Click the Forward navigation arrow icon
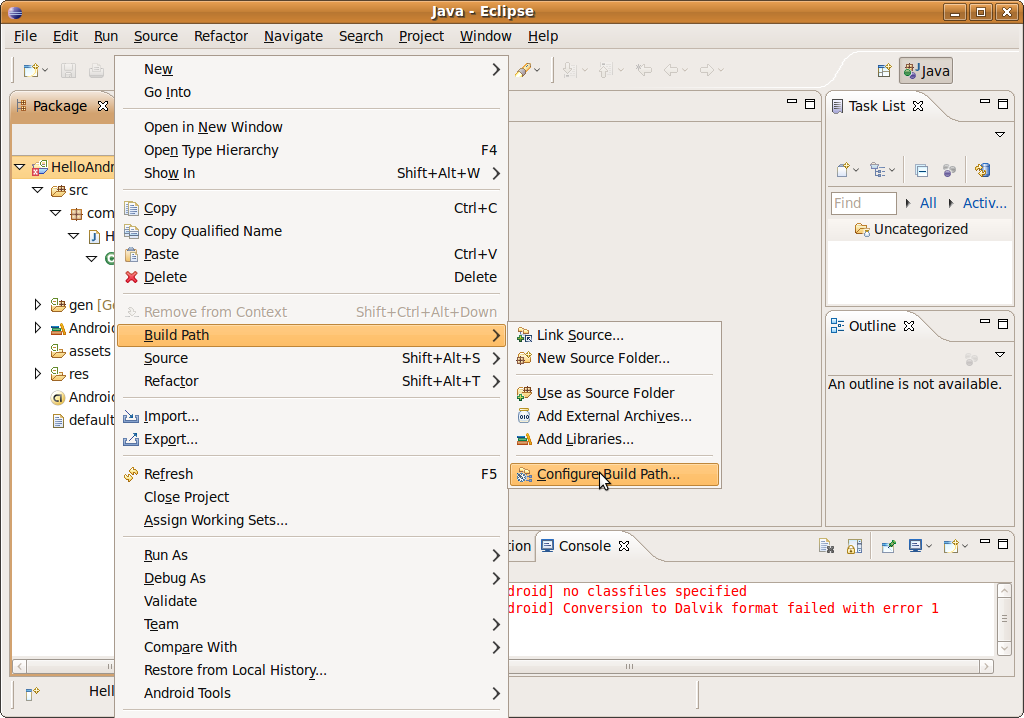 707,69
